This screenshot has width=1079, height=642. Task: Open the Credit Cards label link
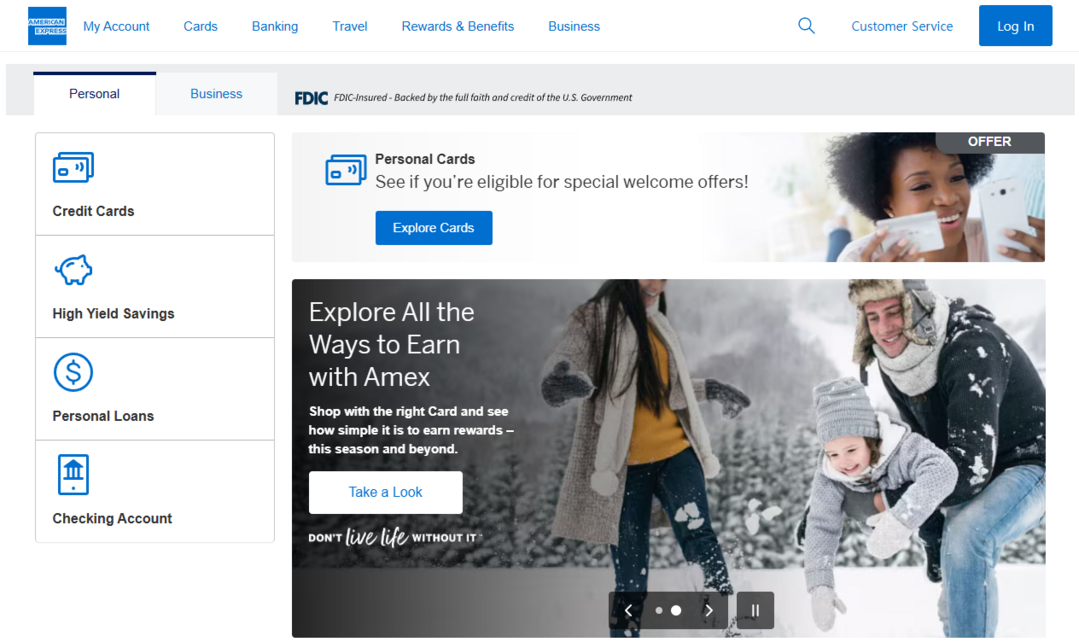pos(93,211)
